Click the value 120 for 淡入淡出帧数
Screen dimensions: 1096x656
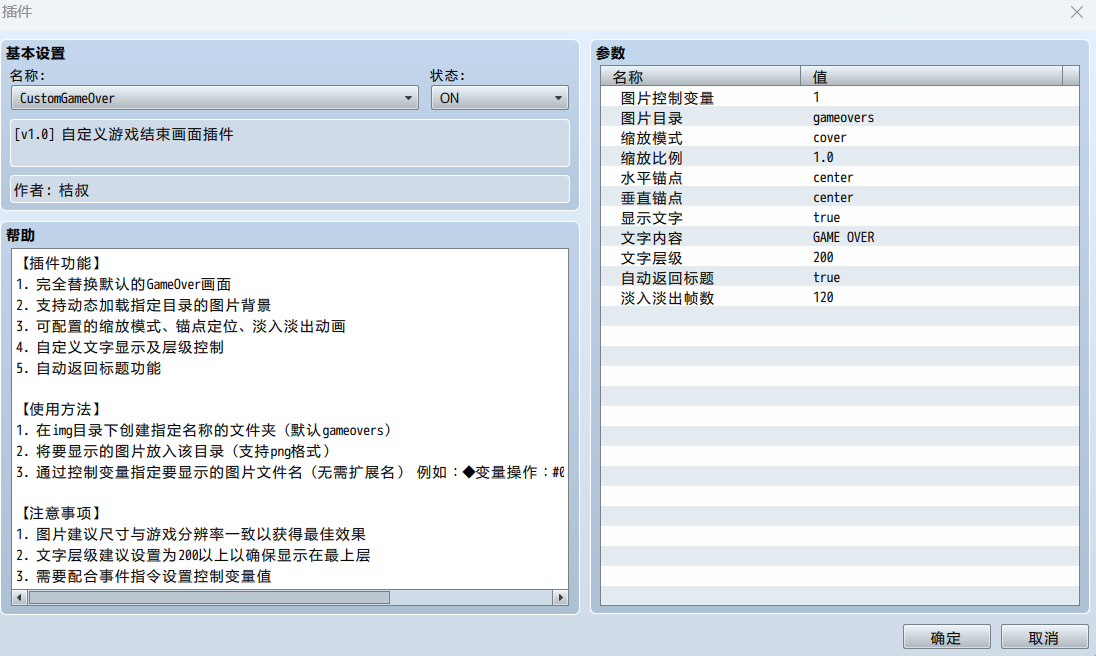coord(823,297)
